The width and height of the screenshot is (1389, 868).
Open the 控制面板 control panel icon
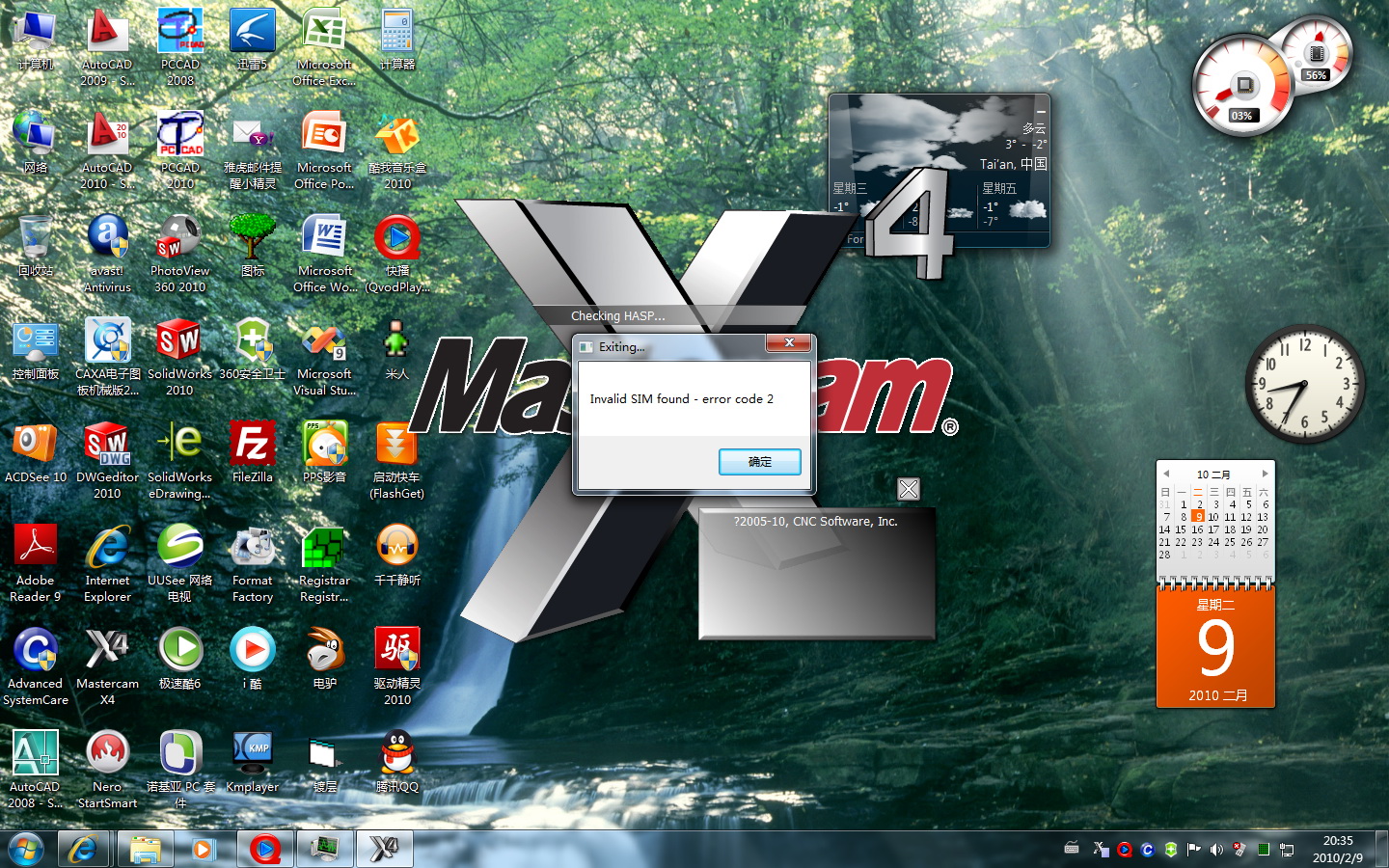(36, 350)
